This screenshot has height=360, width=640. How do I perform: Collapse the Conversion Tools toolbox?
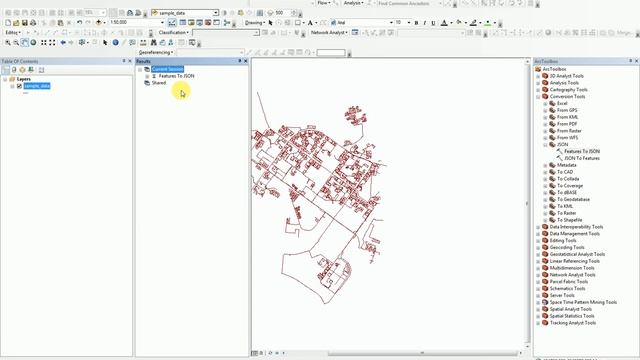pyautogui.click(x=538, y=97)
